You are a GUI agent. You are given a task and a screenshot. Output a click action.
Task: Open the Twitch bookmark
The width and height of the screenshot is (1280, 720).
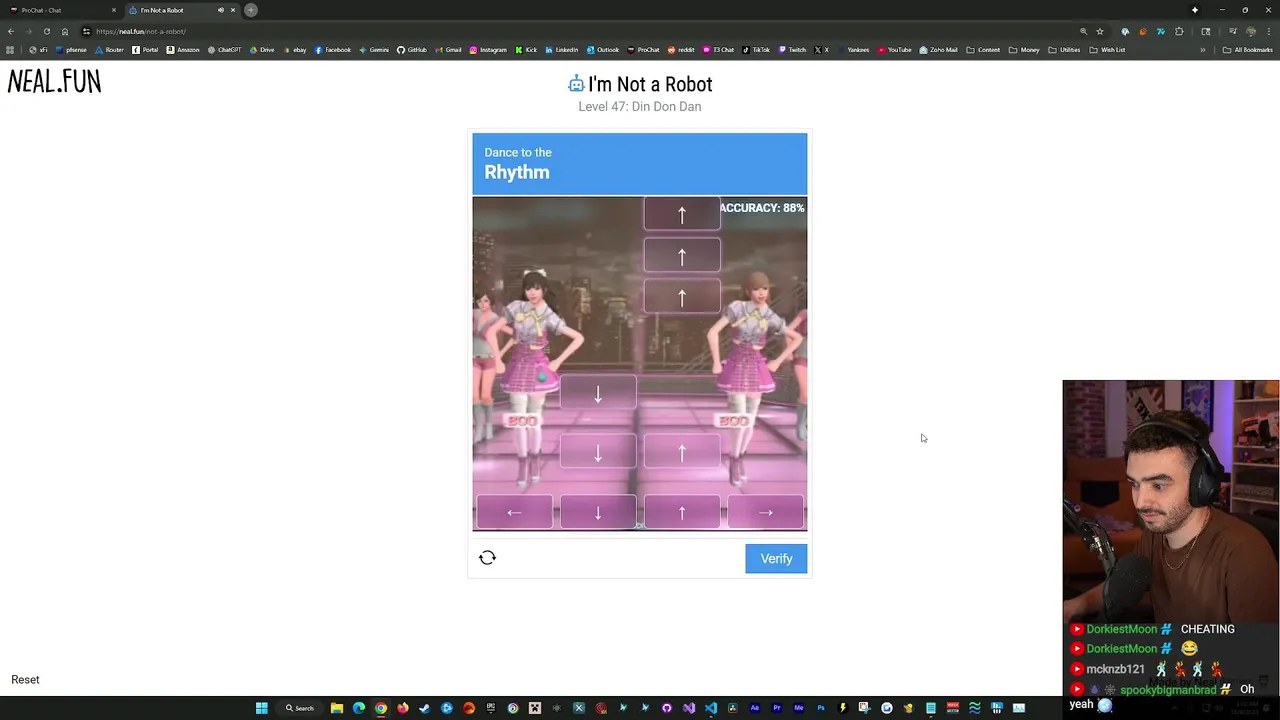point(792,50)
